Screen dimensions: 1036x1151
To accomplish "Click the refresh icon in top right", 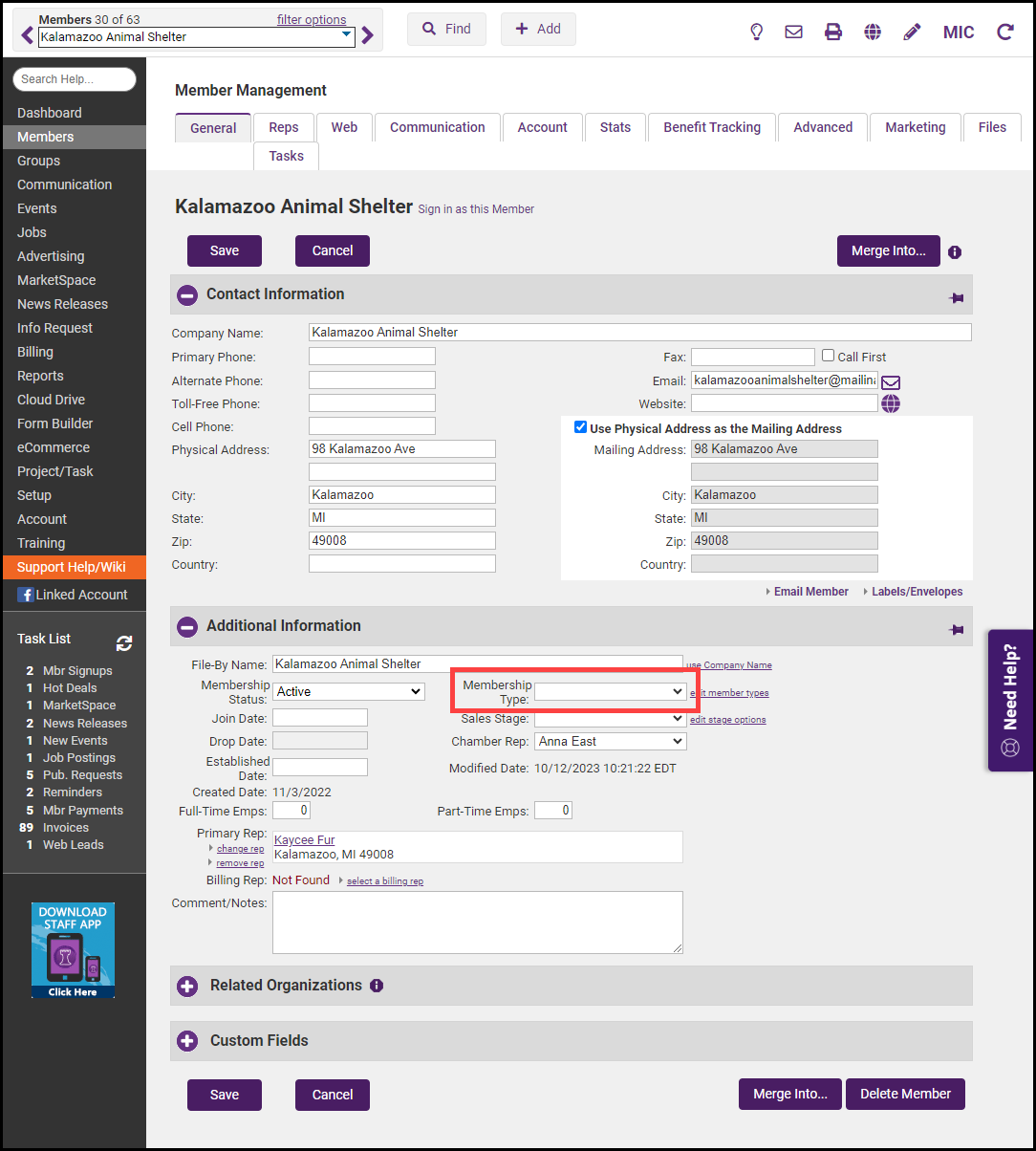I will [1005, 32].
